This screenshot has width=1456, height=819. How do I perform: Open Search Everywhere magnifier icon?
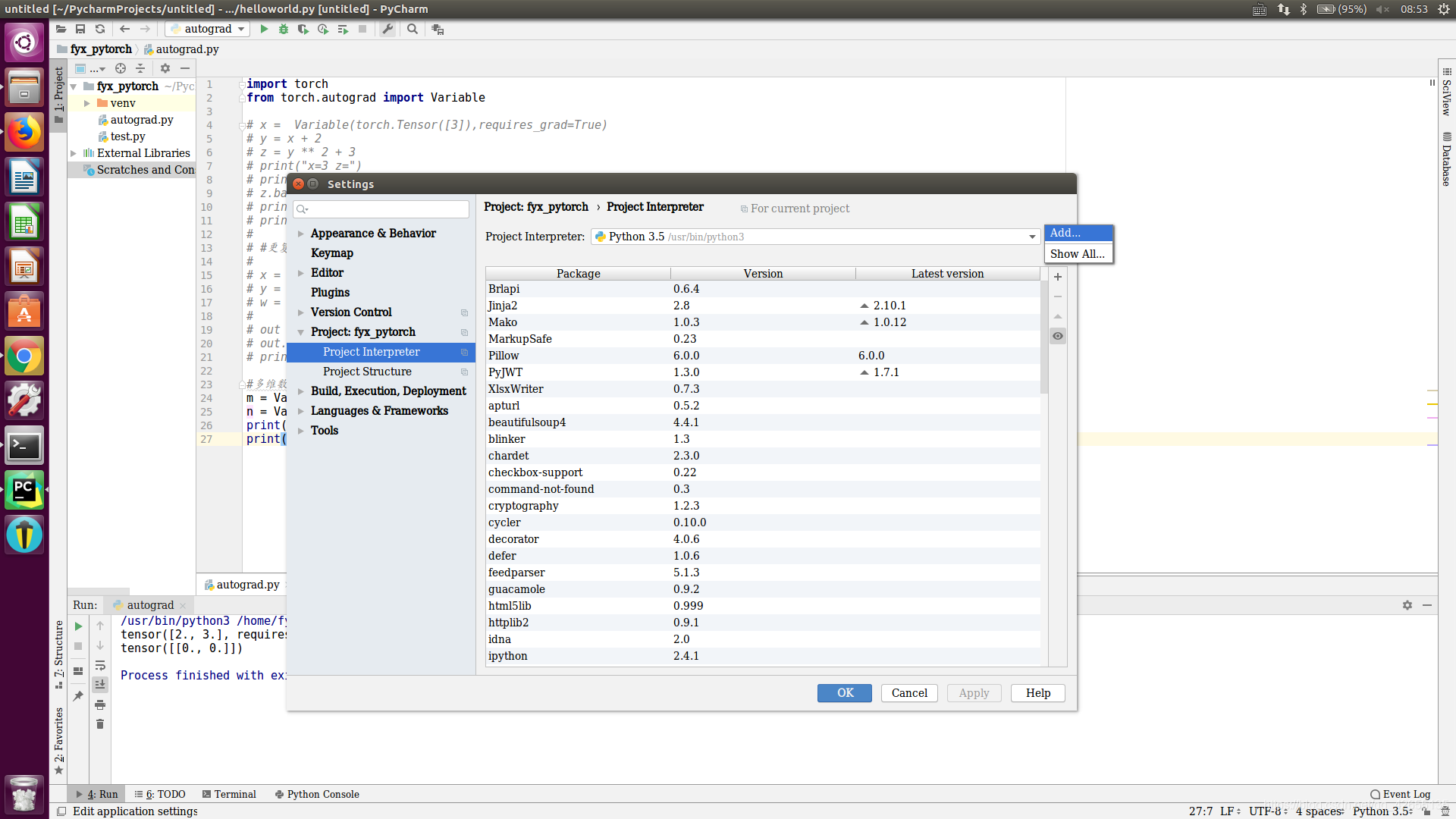pyautogui.click(x=413, y=29)
